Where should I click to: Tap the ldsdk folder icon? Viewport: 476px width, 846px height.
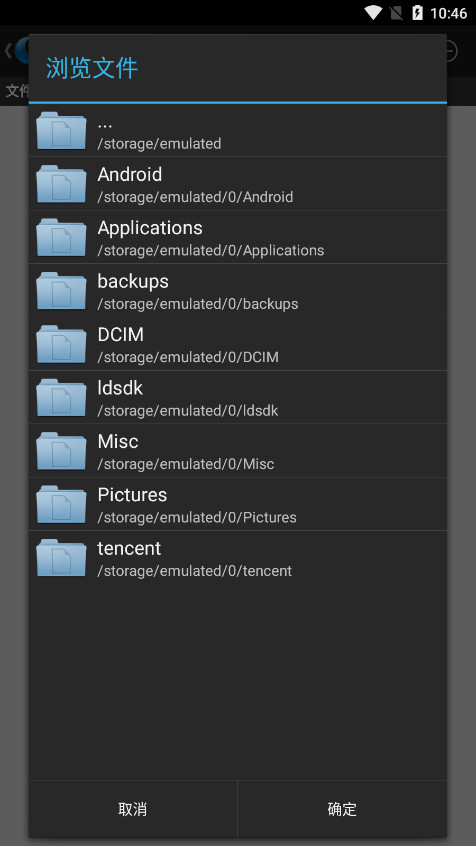click(x=61, y=398)
